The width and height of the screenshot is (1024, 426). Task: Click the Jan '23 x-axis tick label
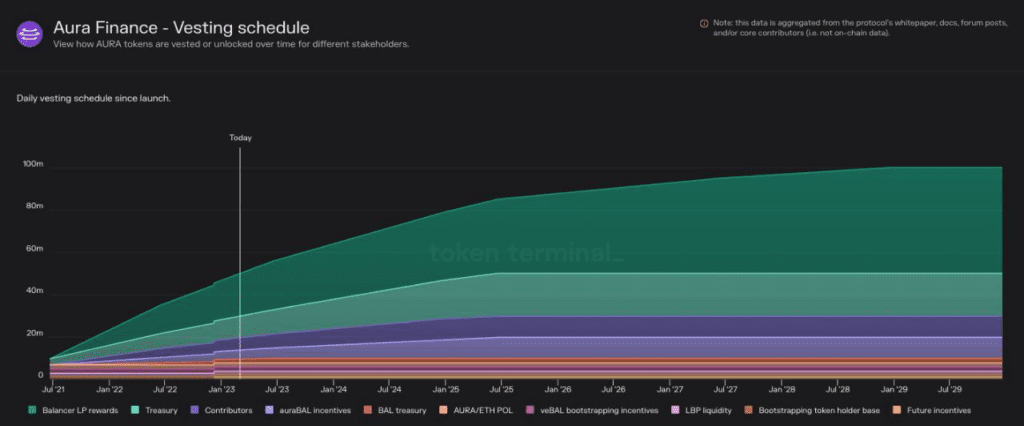(220, 389)
